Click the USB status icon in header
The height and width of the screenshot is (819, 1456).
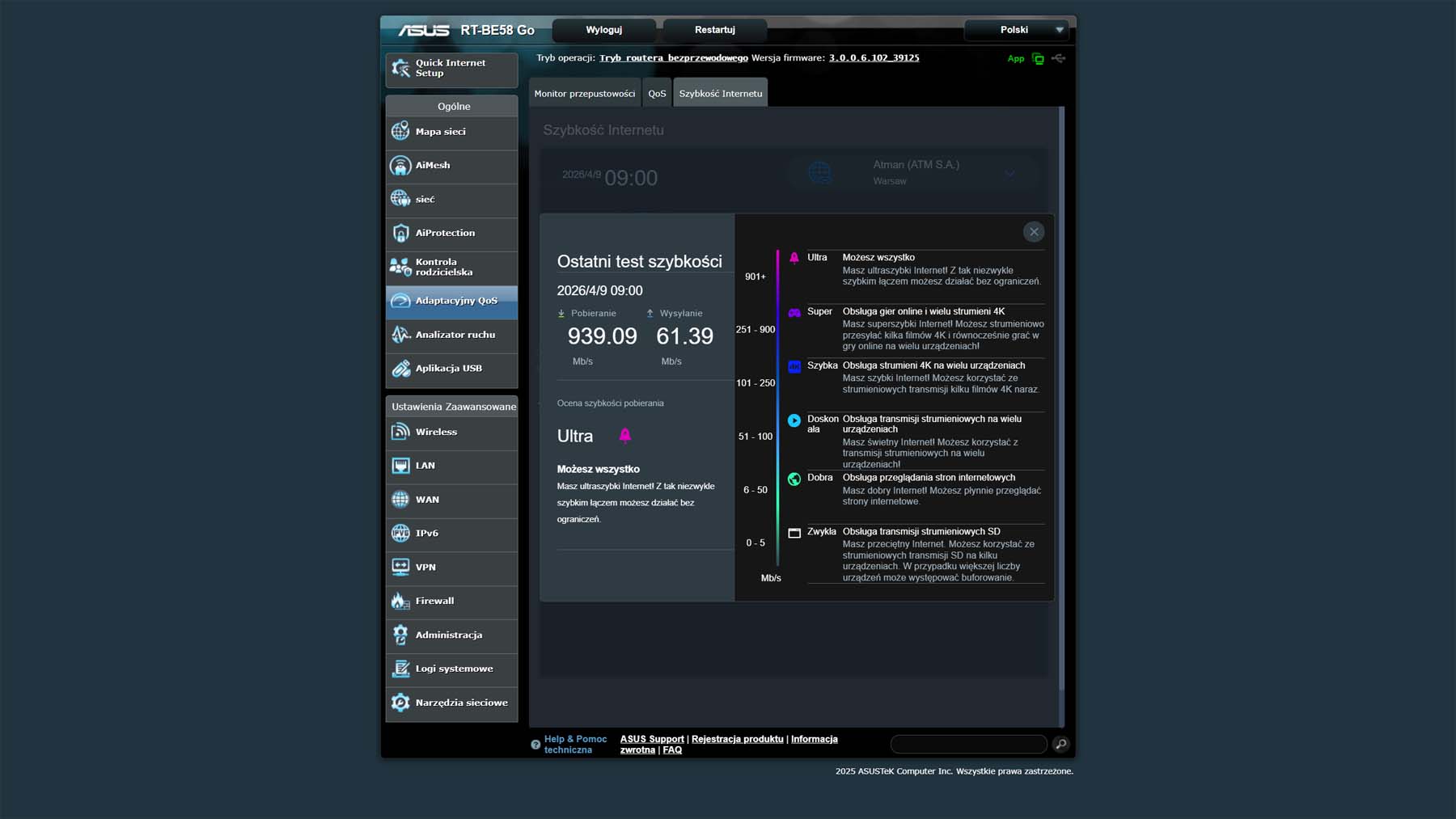point(1058,58)
